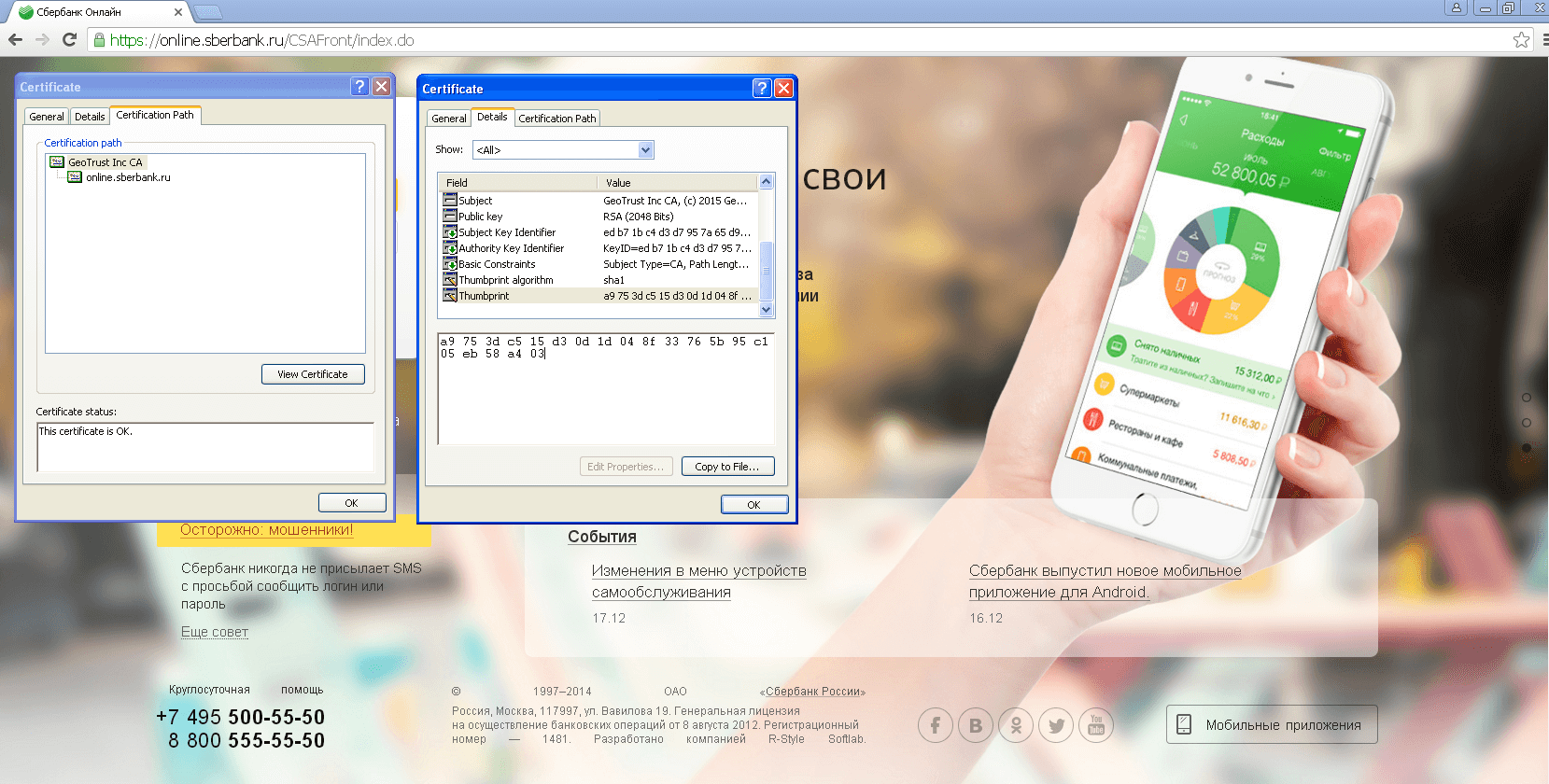The image size is (1549, 784).
Task: Select Details tab in right Certificate dialog
Action: coord(492,117)
